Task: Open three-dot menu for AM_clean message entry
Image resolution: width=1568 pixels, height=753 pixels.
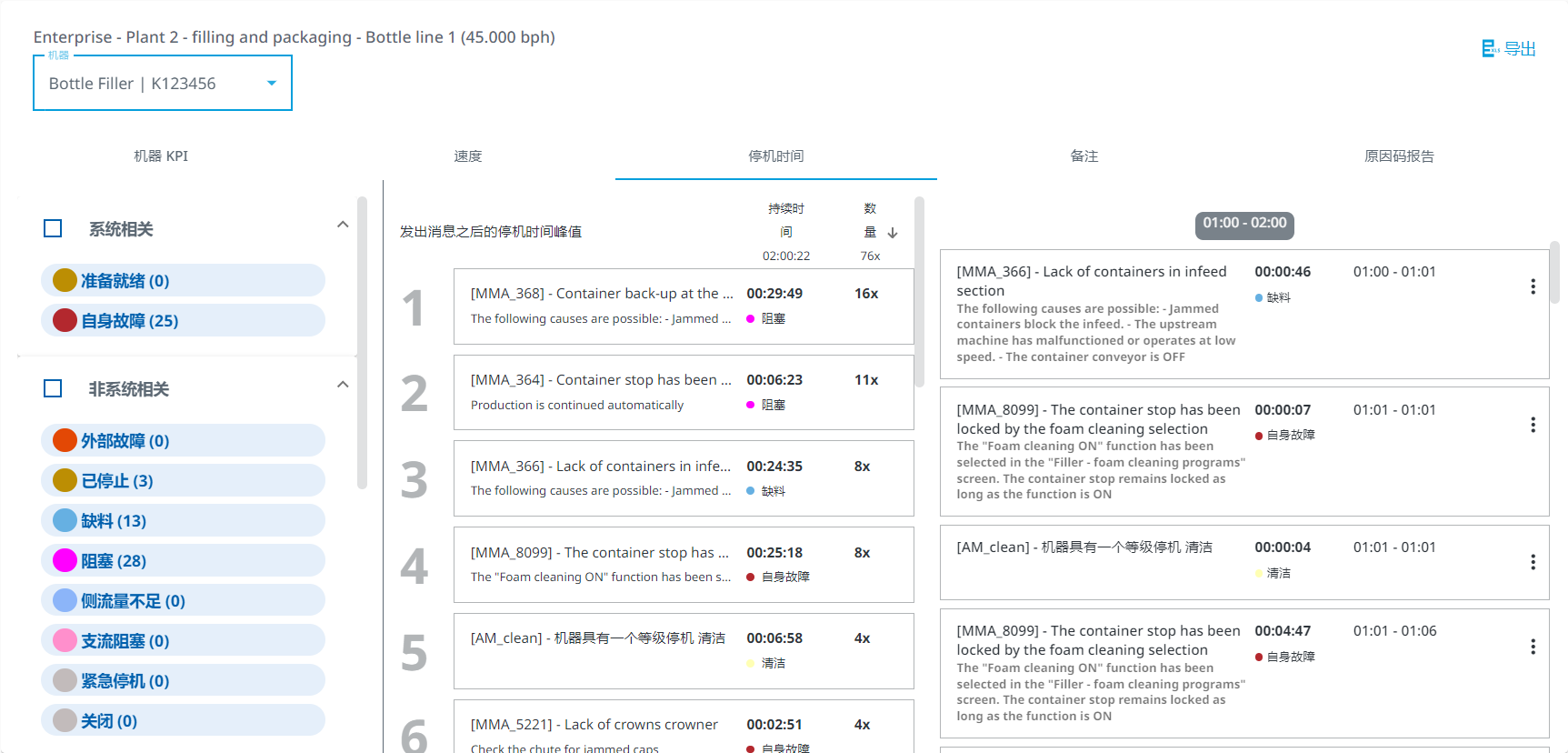Action: (x=1533, y=562)
